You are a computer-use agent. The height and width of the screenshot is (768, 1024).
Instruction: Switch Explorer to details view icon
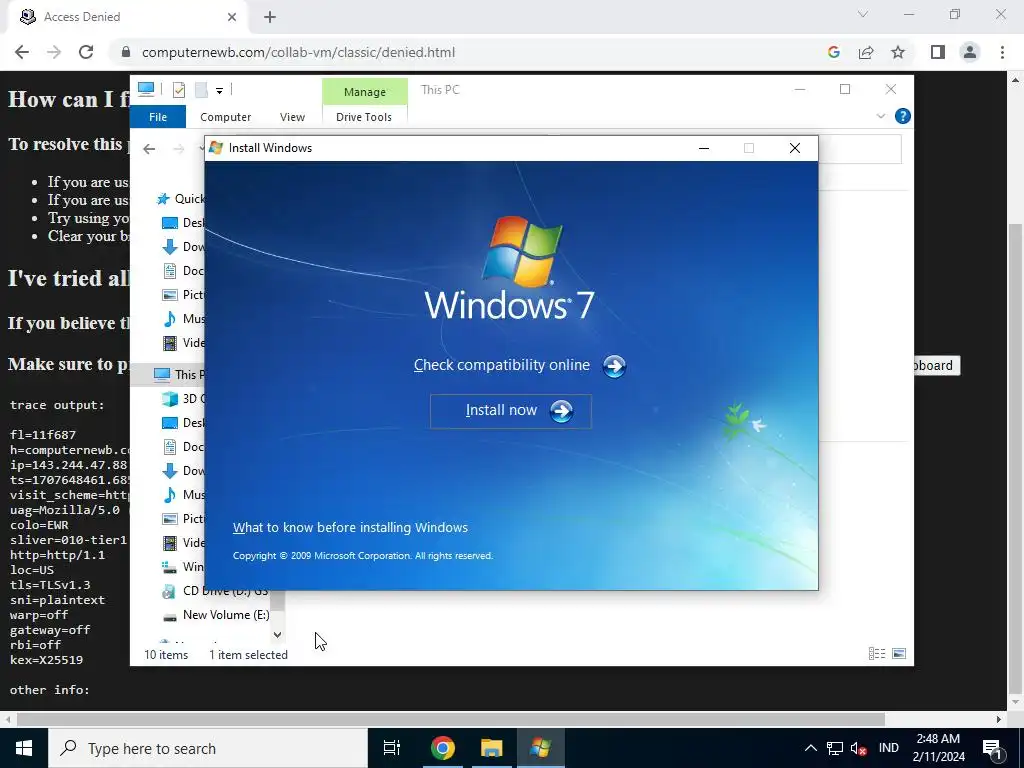pyautogui.click(x=877, y=654)
